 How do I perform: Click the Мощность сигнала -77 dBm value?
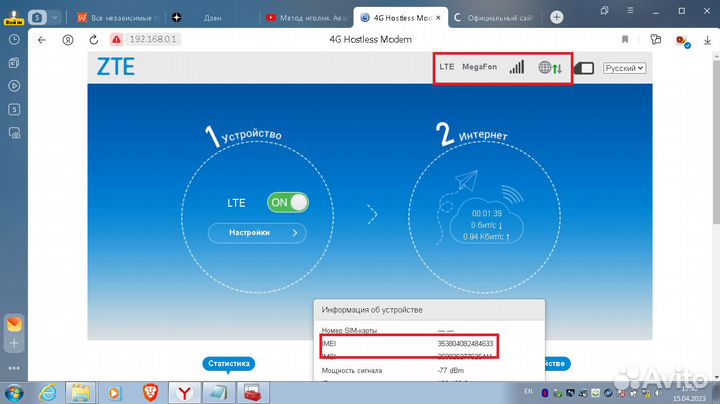450,370
